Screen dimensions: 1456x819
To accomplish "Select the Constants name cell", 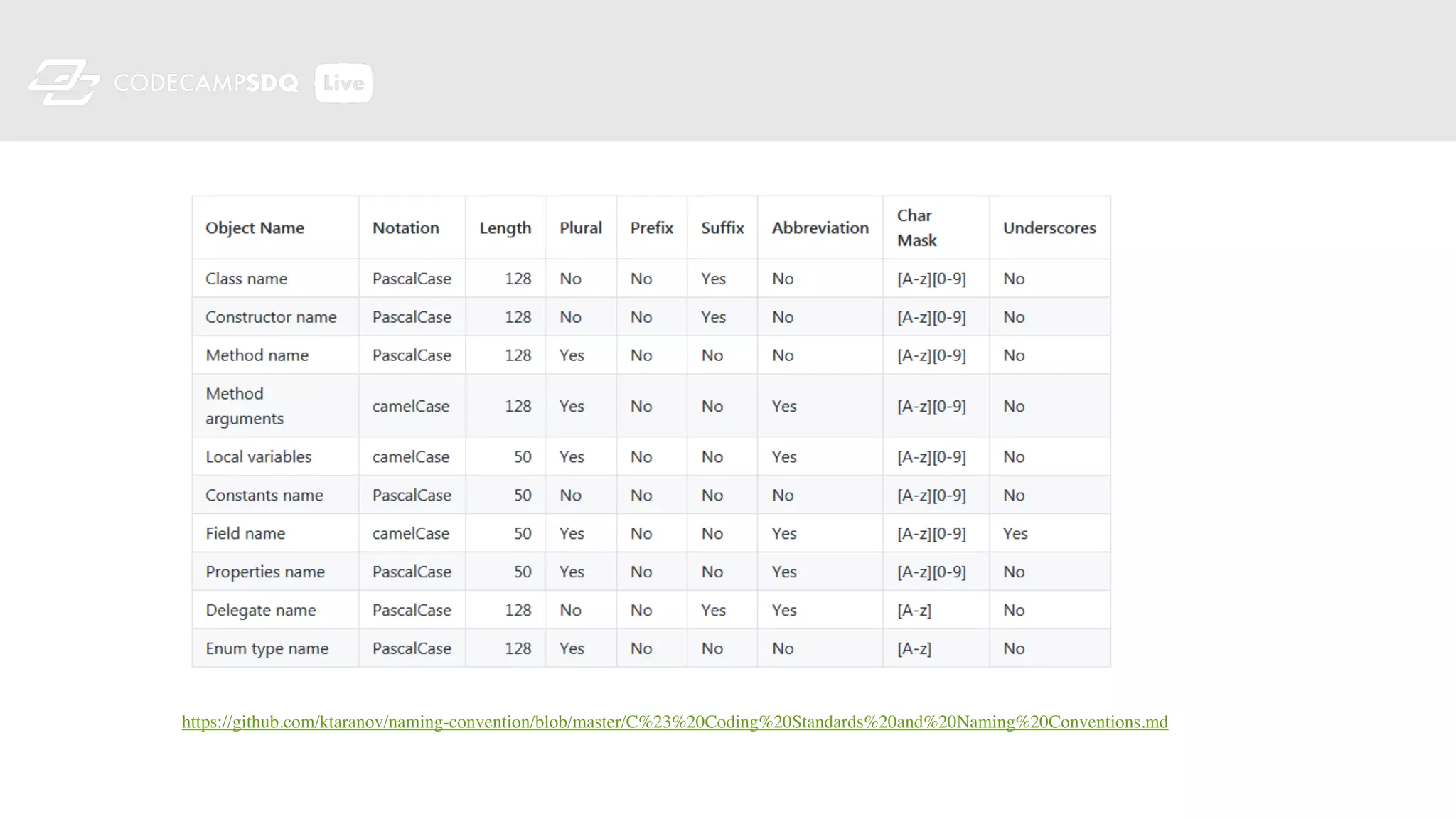I will point(264,496).
